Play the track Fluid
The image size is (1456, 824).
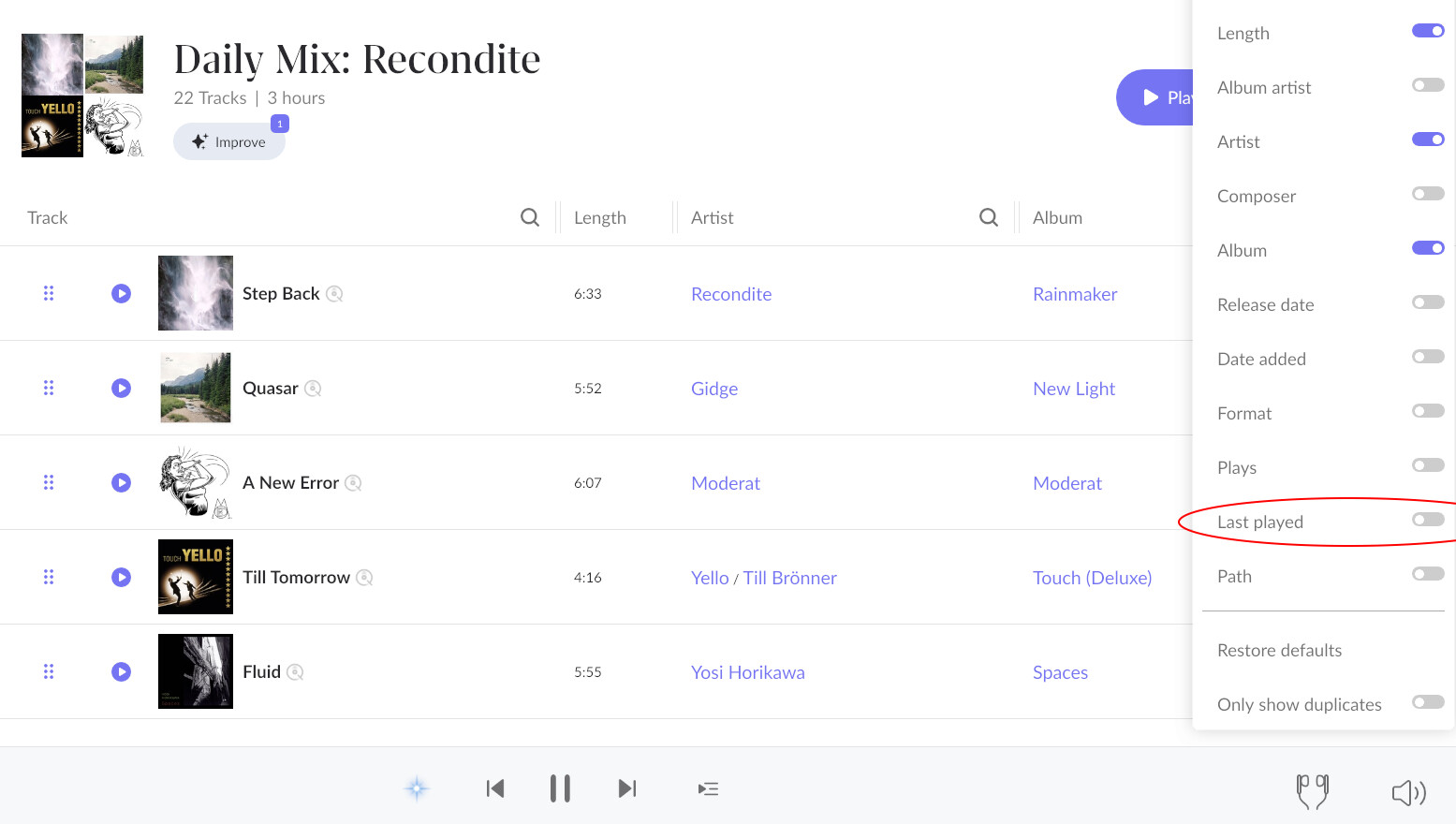coord(122,671)
